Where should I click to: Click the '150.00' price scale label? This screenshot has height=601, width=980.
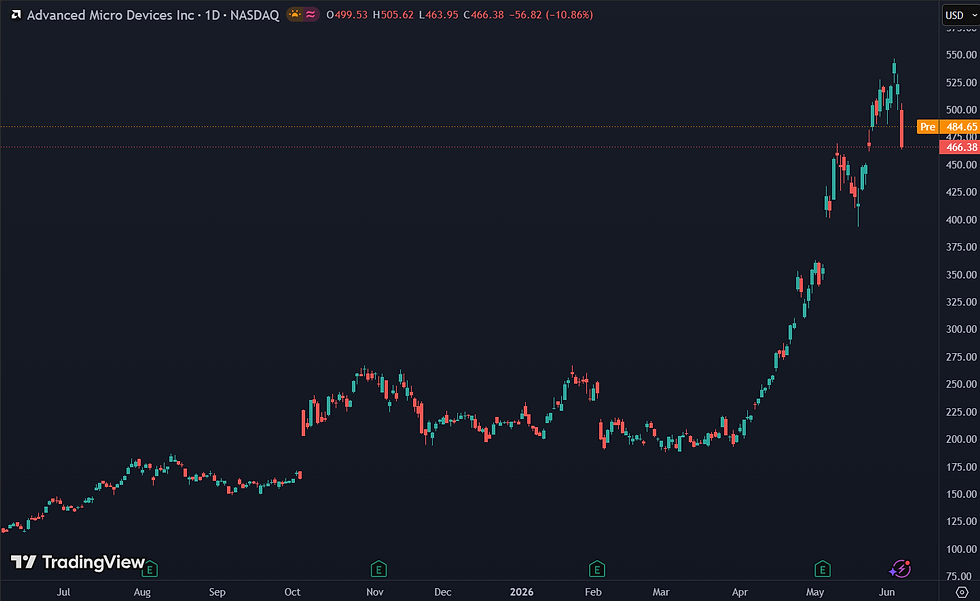pyautogui.click(x=961, y=494)
